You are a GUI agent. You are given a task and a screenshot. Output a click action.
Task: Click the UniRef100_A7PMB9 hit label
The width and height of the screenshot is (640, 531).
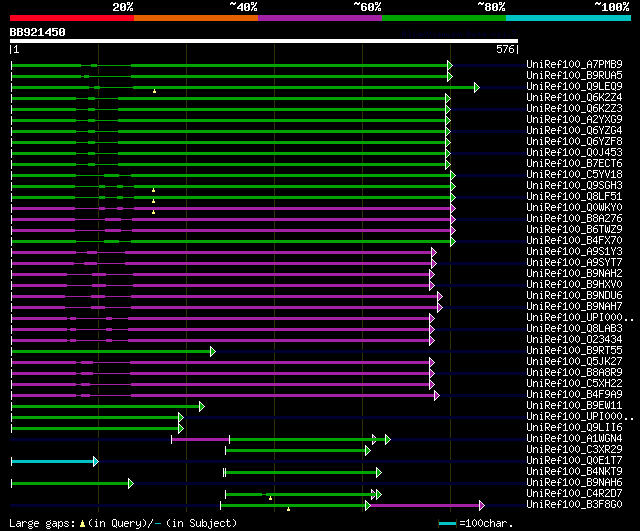click(x=574, y=64)
